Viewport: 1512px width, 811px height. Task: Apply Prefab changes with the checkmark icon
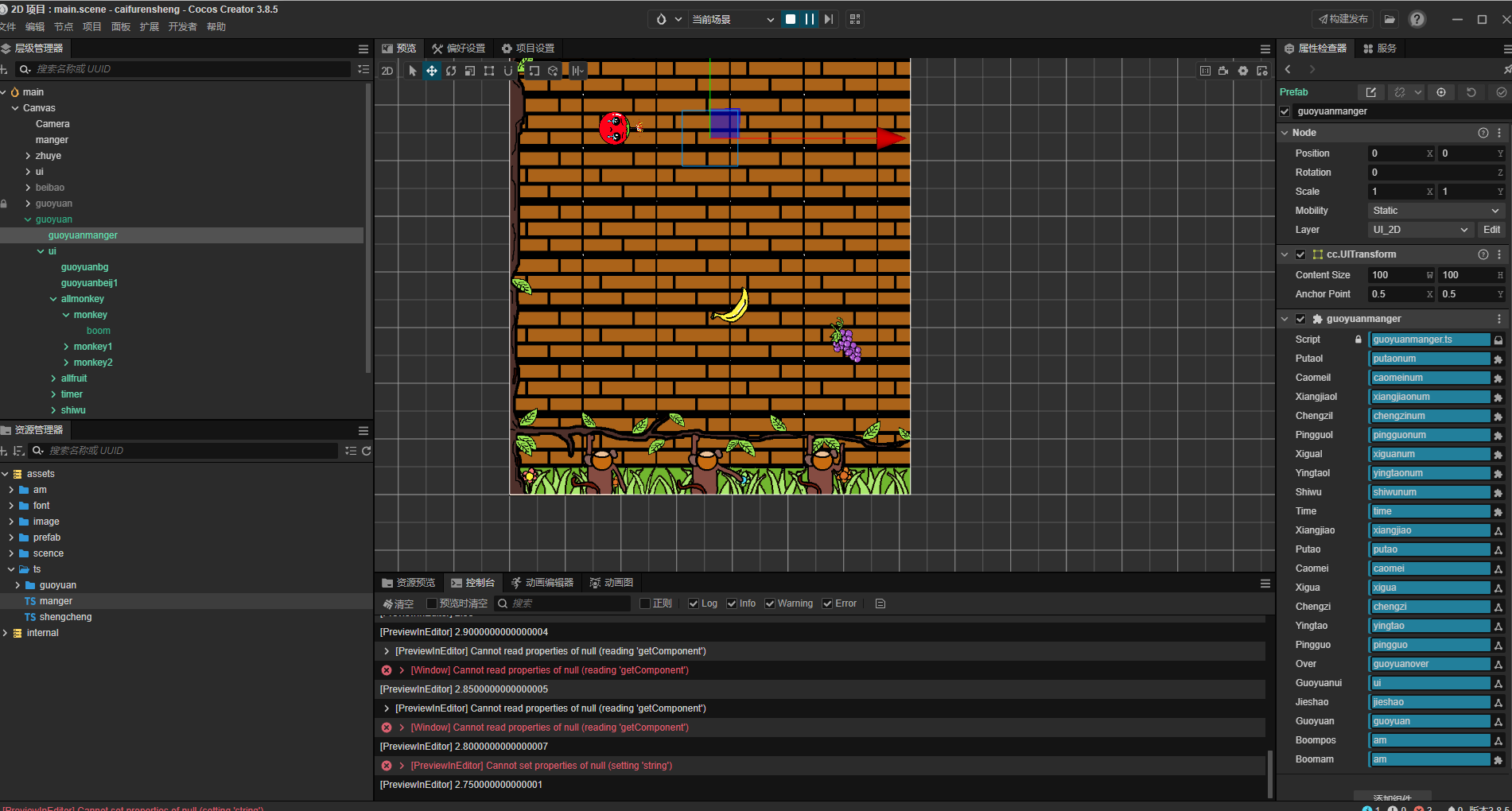pos(1502,92)
